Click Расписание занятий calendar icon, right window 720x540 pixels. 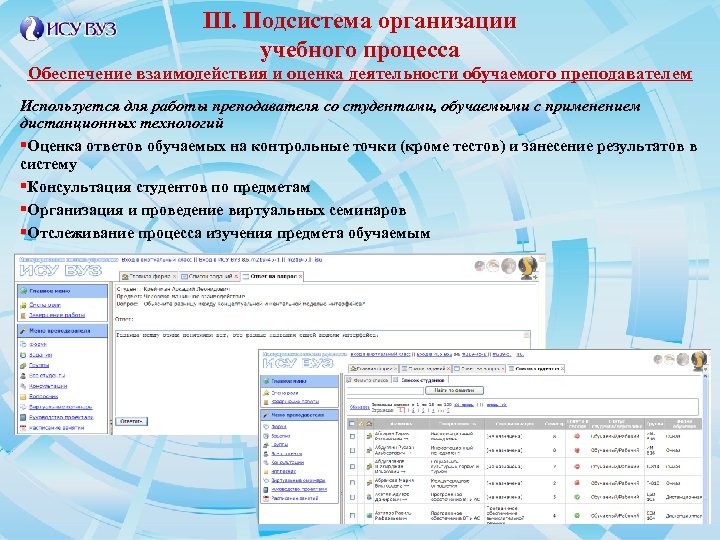[x=266, y=498]
